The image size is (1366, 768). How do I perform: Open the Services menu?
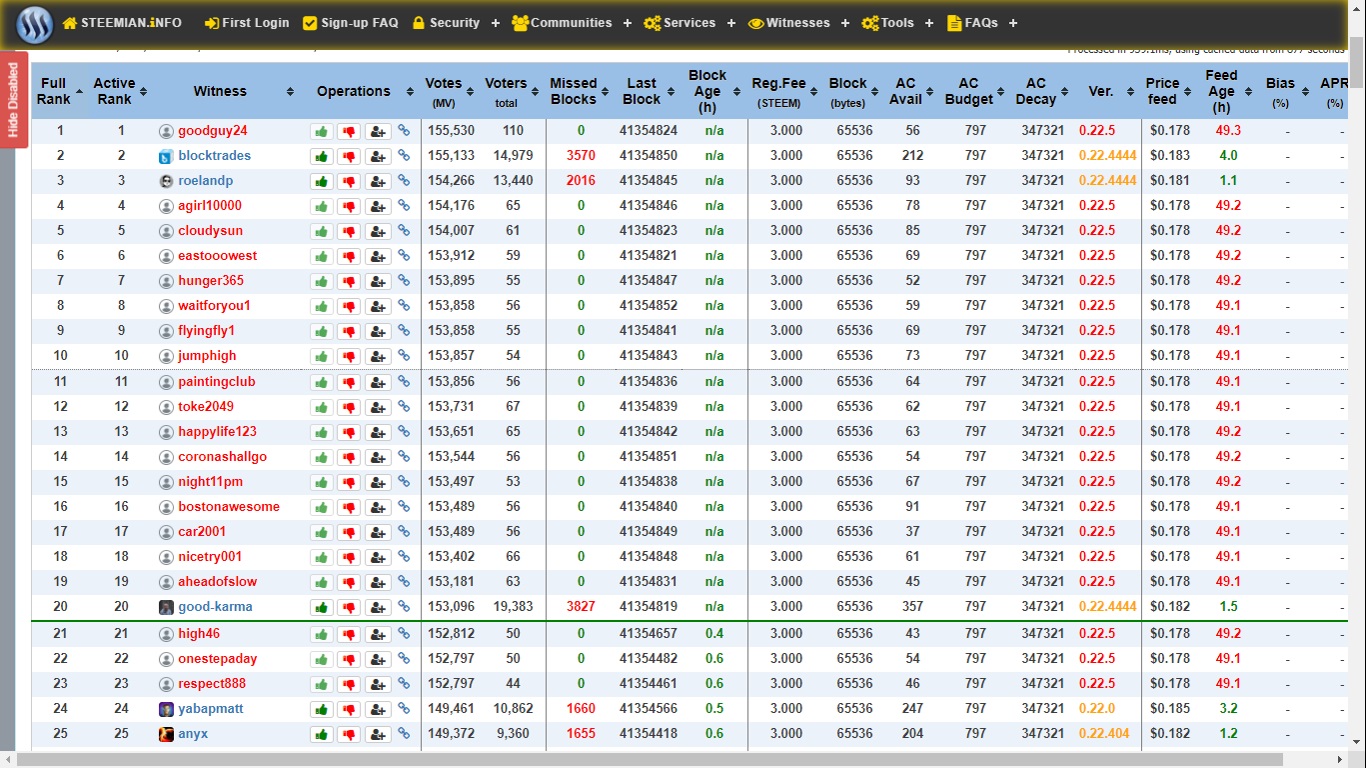[689, 23]
